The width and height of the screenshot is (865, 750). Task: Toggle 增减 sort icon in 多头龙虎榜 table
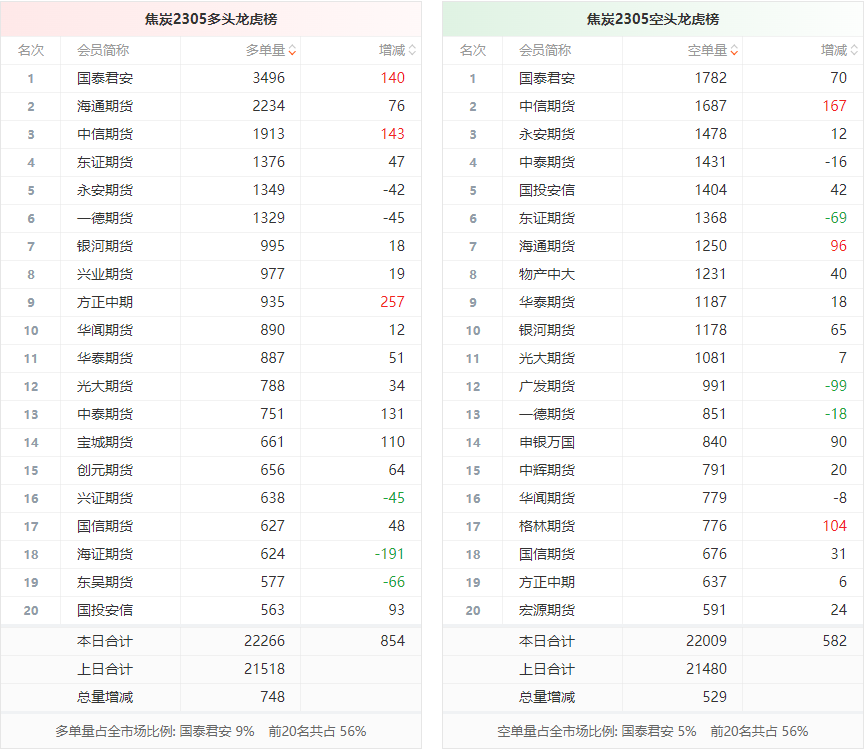pos(412,51)
